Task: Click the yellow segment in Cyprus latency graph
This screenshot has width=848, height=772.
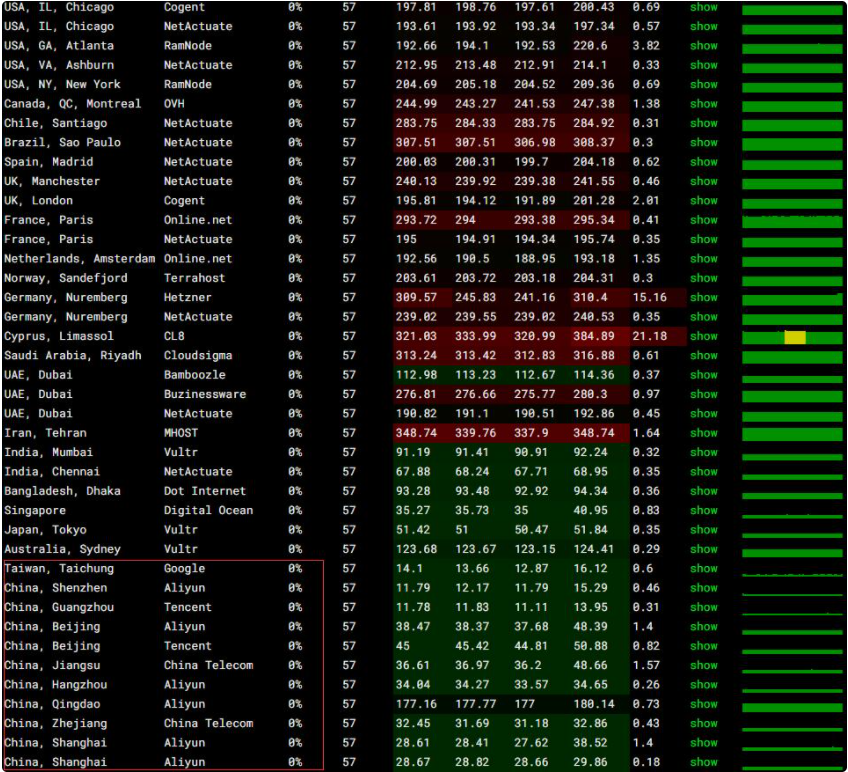Action: point(795,337)
